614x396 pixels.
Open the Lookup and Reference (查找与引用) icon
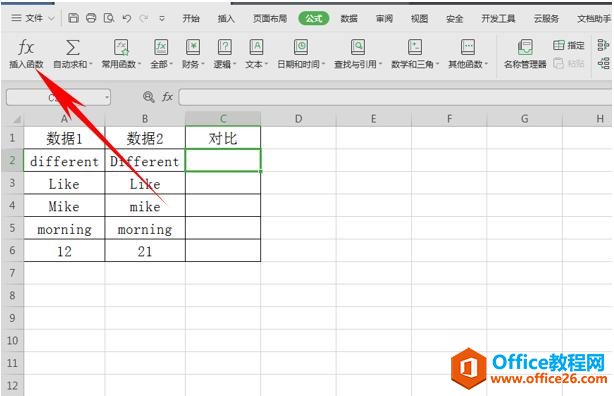358,47
